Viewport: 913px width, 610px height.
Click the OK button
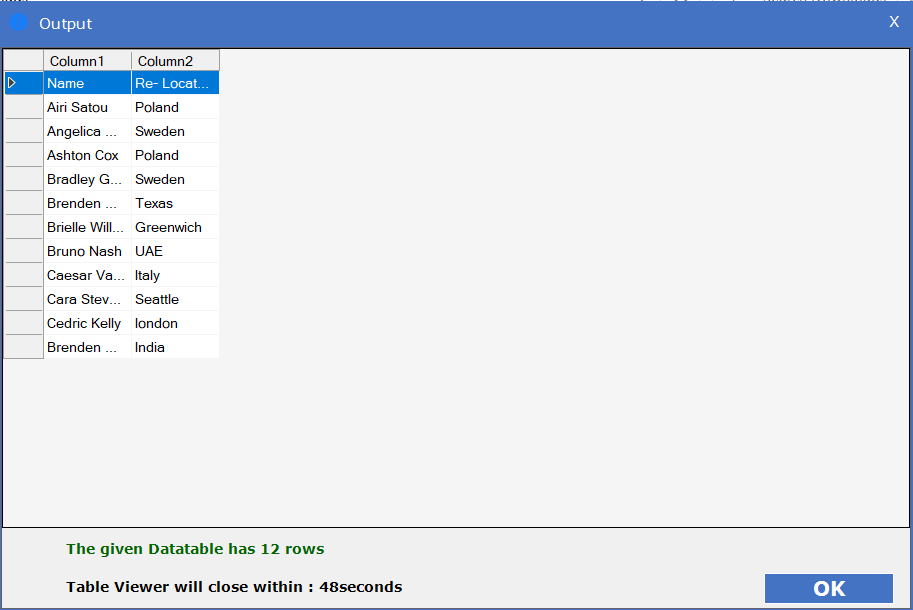(828, 588)
